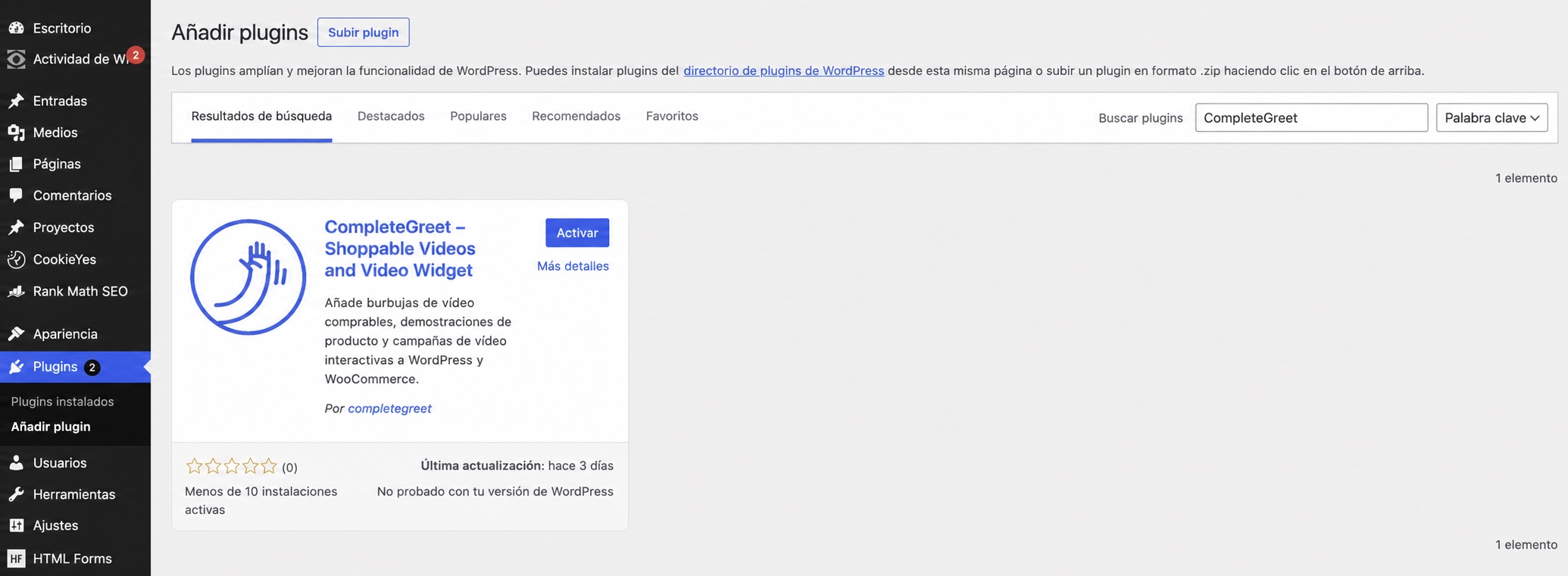Click the Comentarios speech bubble icon
The width and height of the screenshot is (1568, 576).
16,196
